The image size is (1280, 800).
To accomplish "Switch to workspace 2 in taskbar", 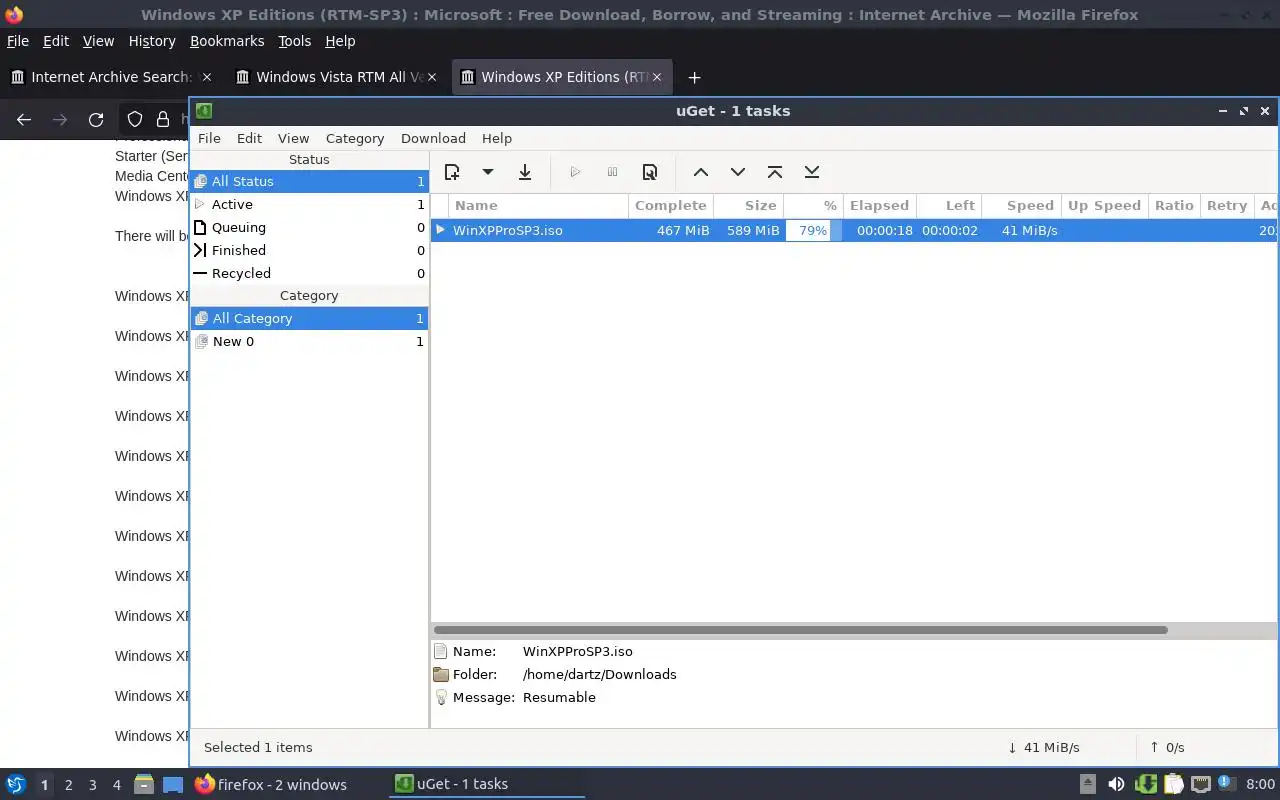I will [68, 785].
